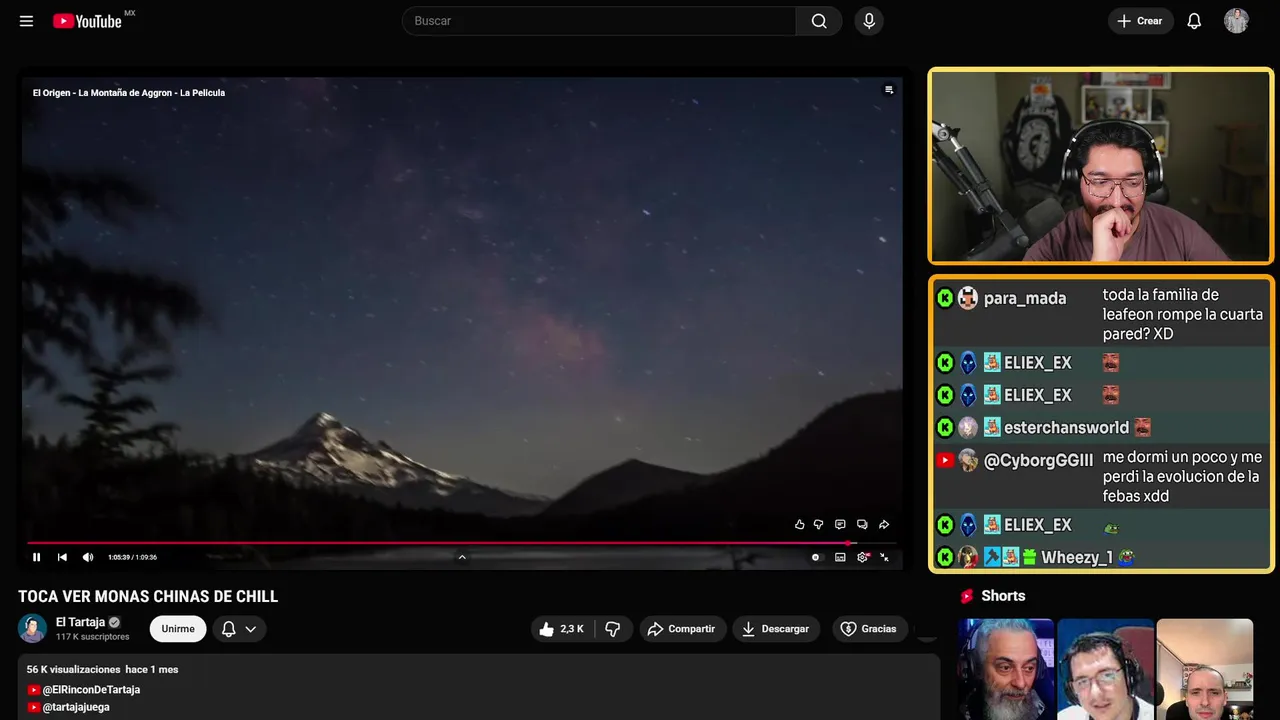Viewport: 1280px width, 720px height.
Task: Expand the video description box
Action: point(479,687)
